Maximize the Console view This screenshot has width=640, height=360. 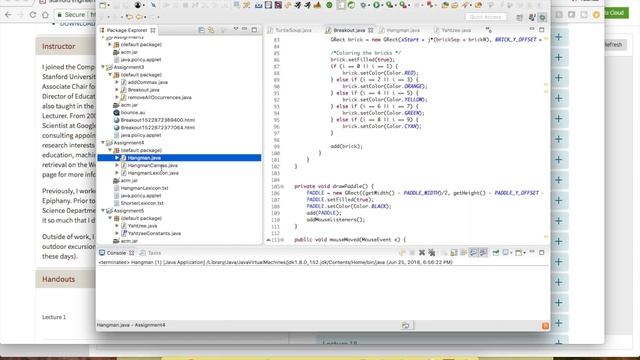click(542, 252)
